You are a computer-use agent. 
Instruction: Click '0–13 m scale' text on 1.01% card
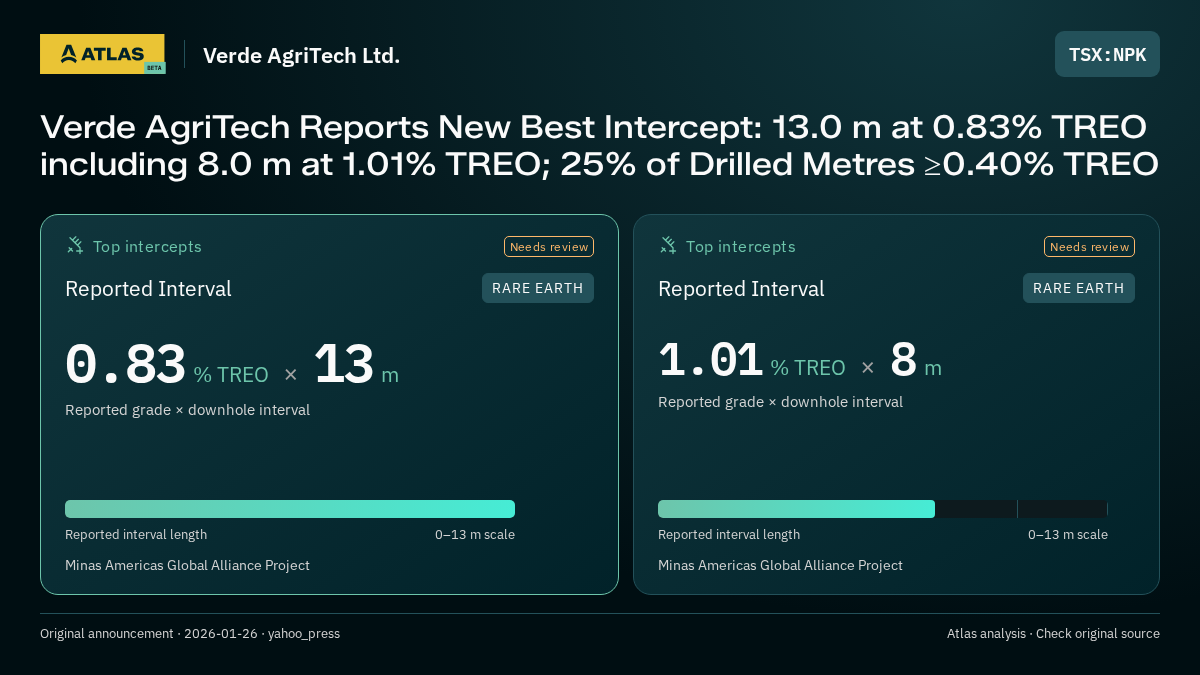click(x=1068, y=535)
